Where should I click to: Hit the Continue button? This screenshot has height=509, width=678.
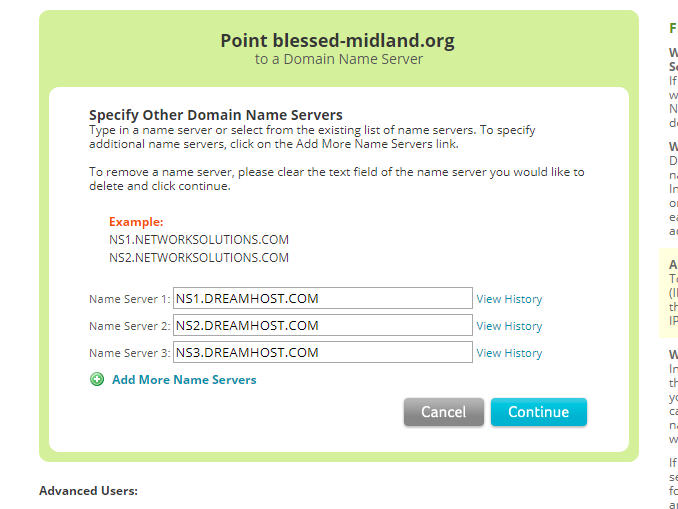click(538, 412)
